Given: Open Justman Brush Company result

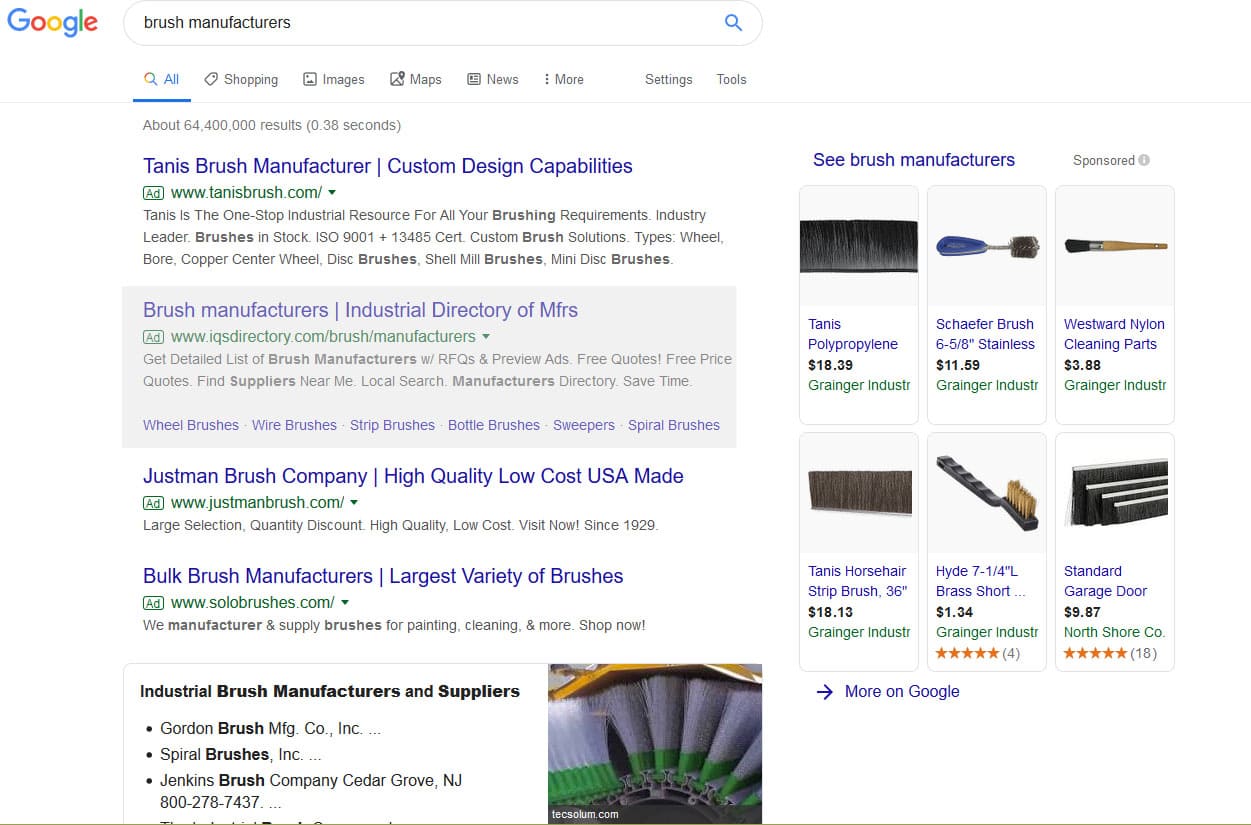Looking at the screenshot, I should (x=413, y=476).
